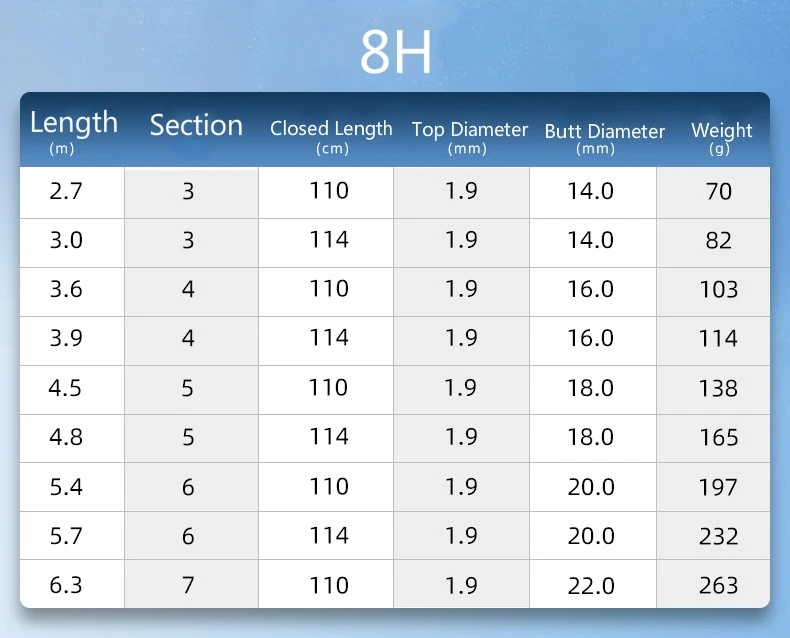
Task: Click the 5.4 length cell
Action: click(66, 487)
